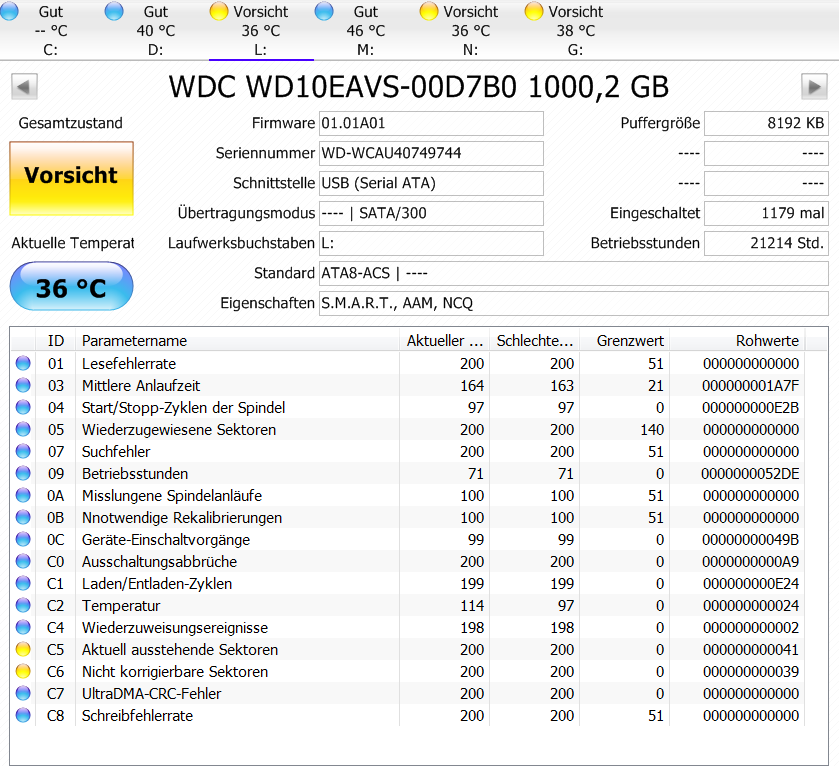
Task: Click status icon of Start/Stopp-Zyklen row
Action: click(23, 407)
